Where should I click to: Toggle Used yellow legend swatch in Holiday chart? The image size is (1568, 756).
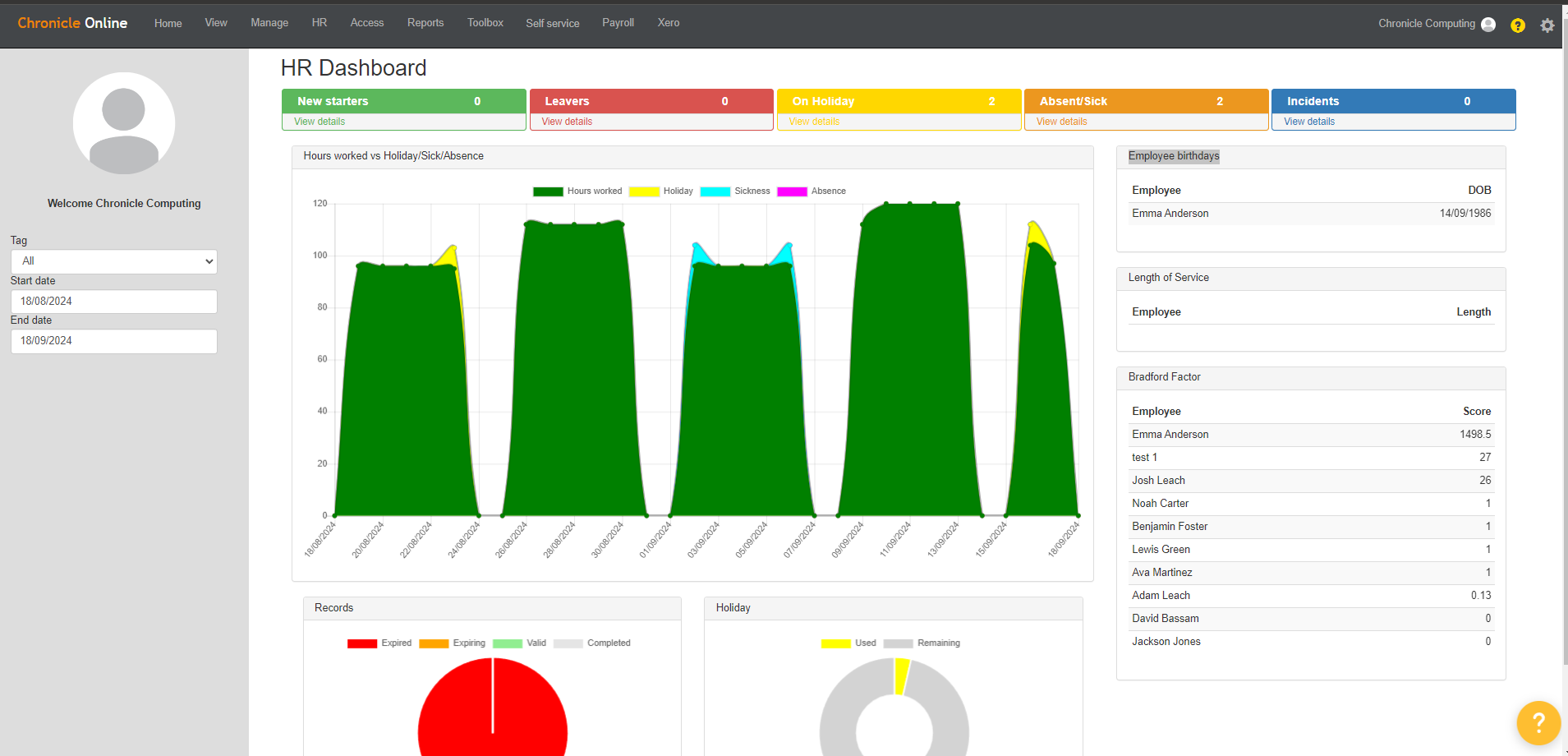click(836, 643)
